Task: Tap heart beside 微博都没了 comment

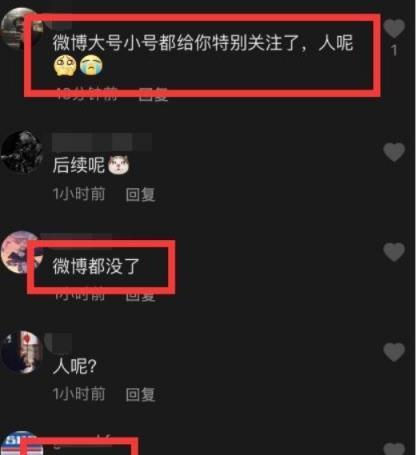Action: pos(394,252)
